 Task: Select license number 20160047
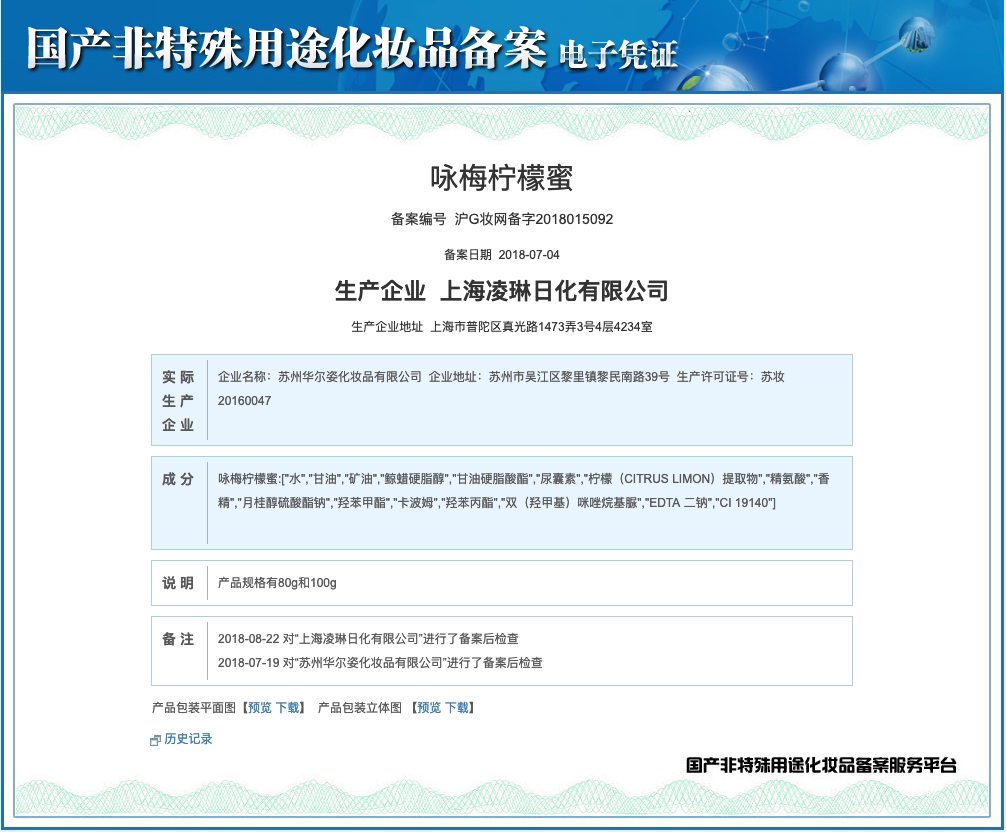pos(244,401)
